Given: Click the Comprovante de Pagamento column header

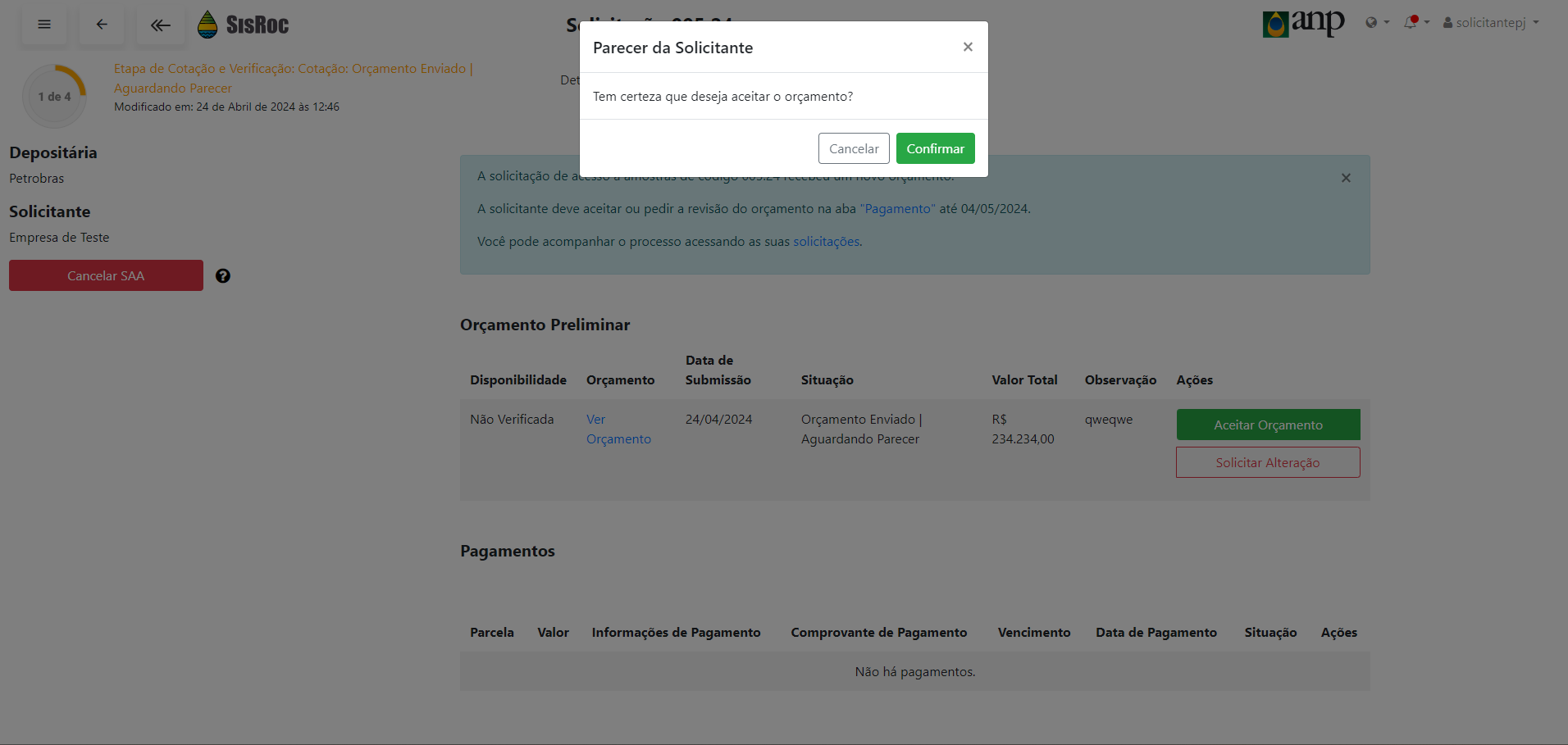Looking at the screenshot, I should (879, 633).
